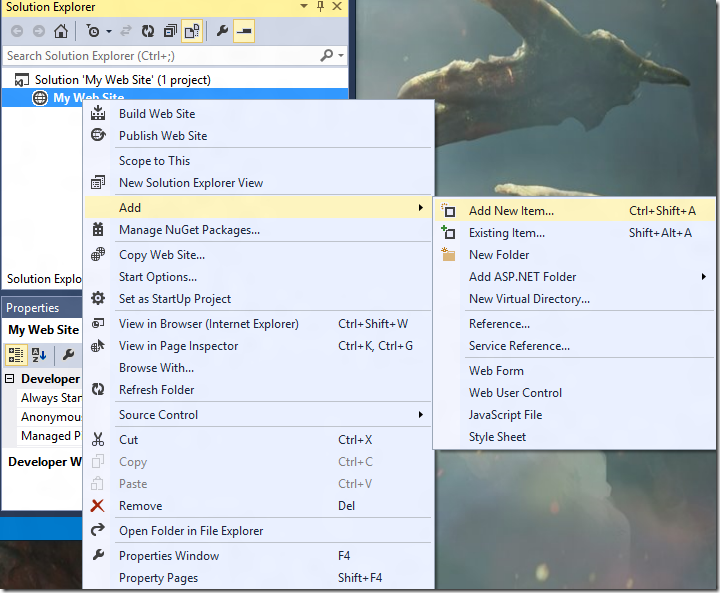
Task: Click the Refresh icon in Solution Explorer toolbar
Action: point(148,31)
